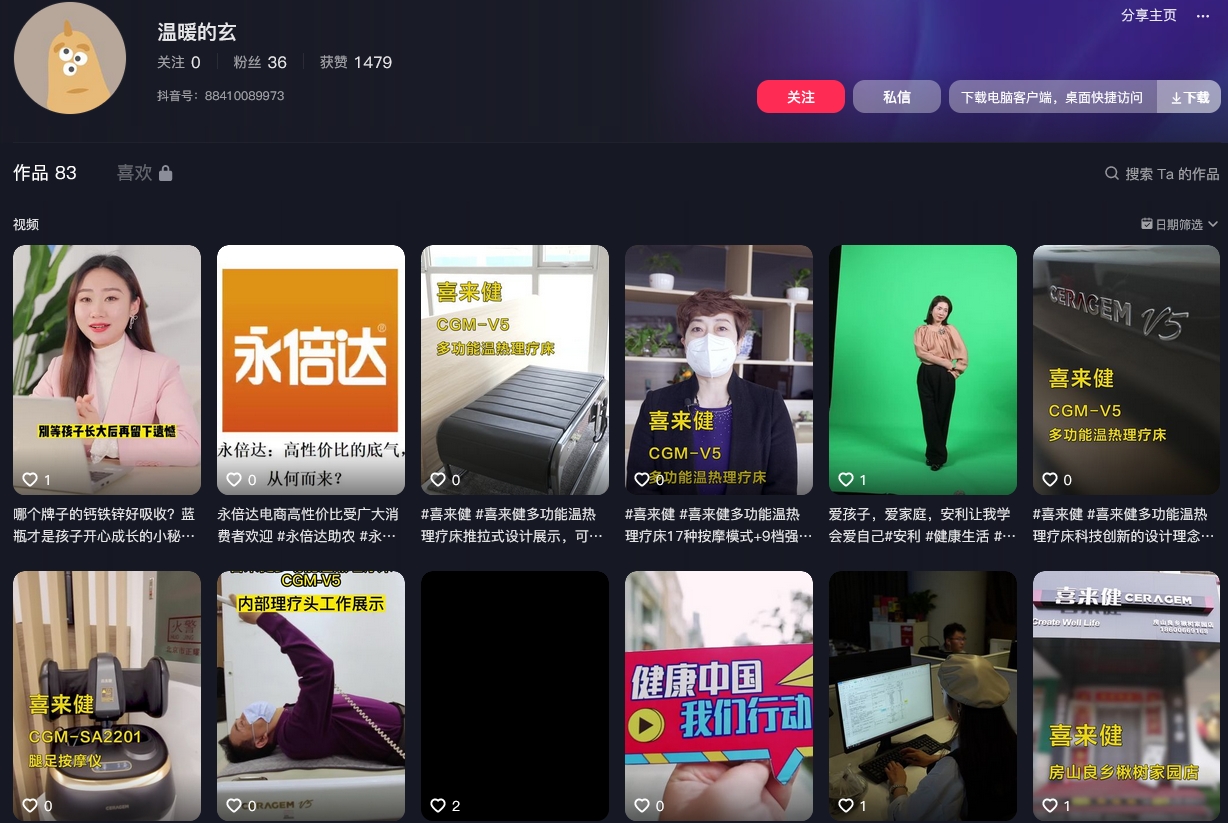Click the 私信 message button
The width and height of the screenshot is (1228, 823).
pos(897,97)
